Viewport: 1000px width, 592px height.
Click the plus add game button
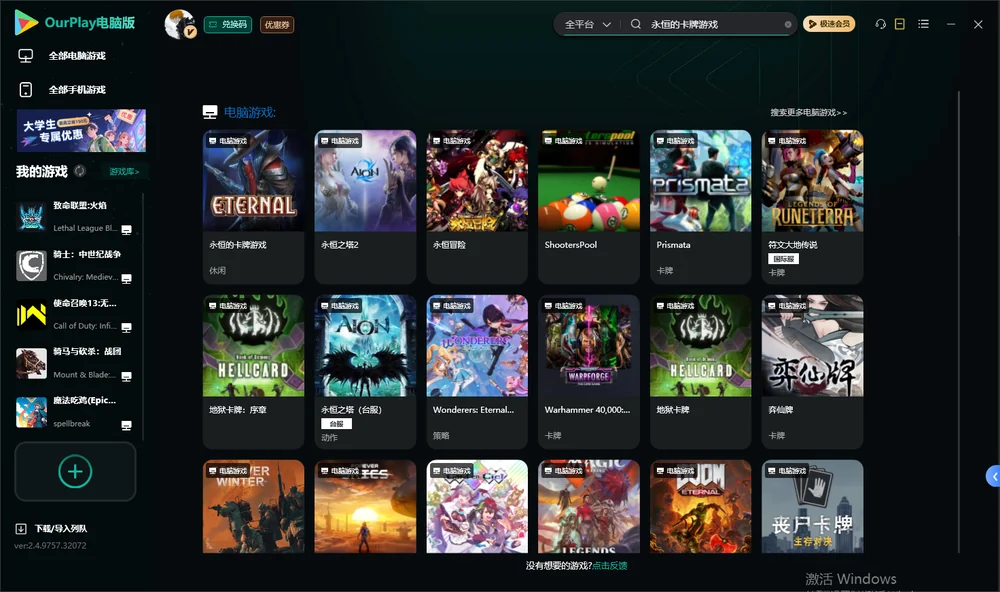pos(75,471)
